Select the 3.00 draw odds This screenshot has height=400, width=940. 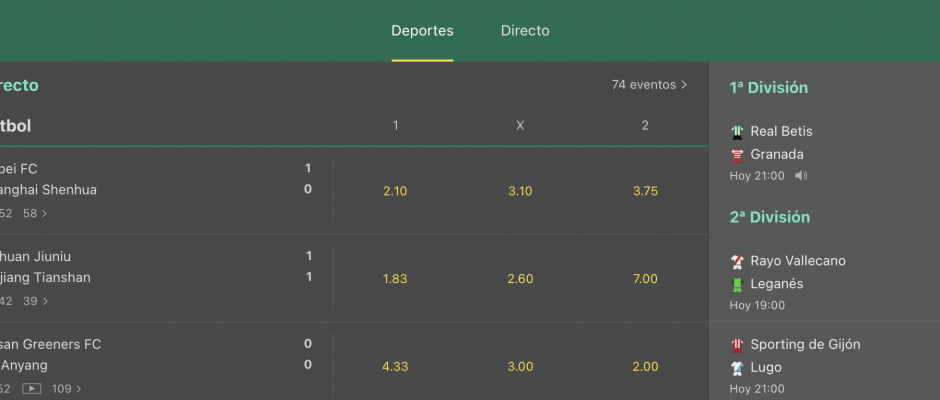click(520, 366)
